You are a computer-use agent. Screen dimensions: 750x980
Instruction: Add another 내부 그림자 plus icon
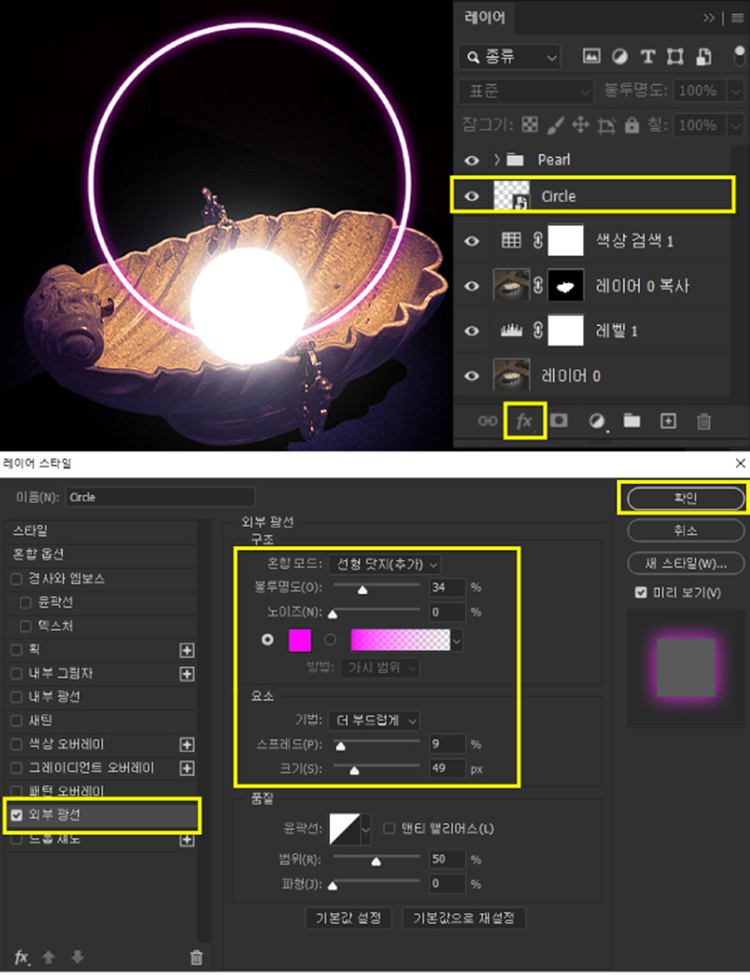[x=187, y=674]
